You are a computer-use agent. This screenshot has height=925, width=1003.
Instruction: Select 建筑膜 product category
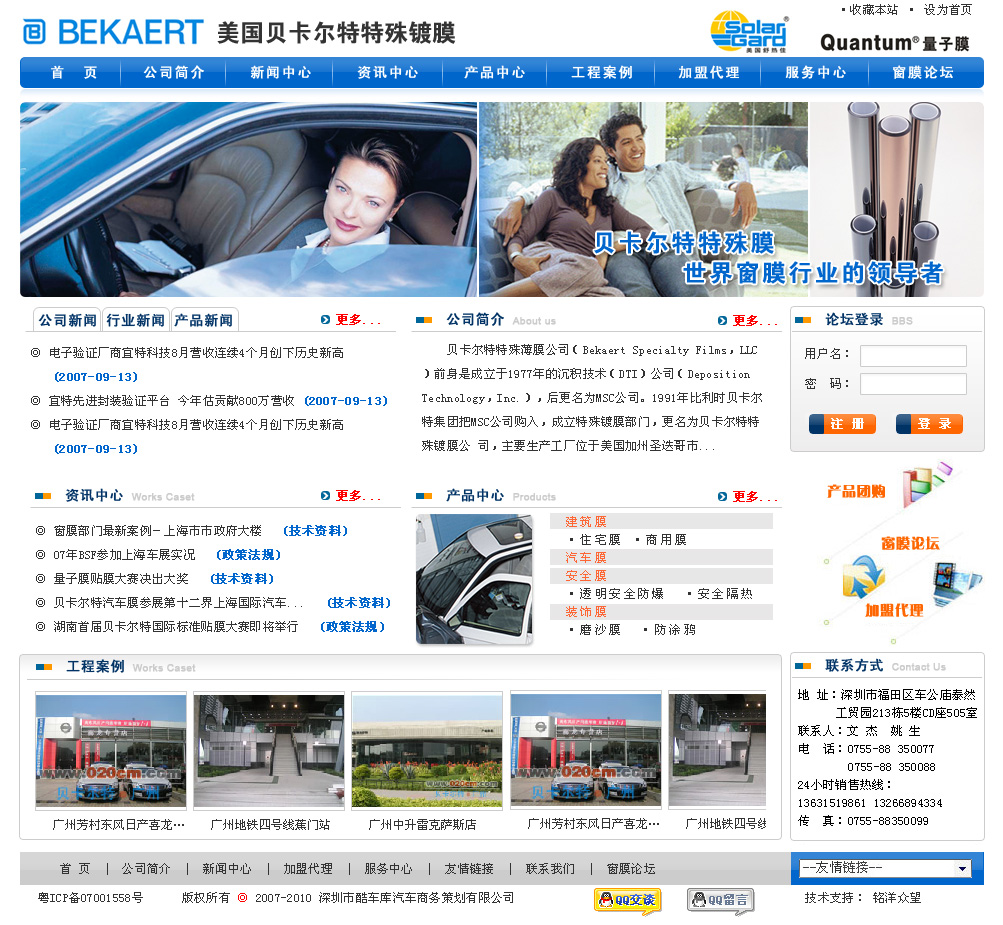pos(585,521)
